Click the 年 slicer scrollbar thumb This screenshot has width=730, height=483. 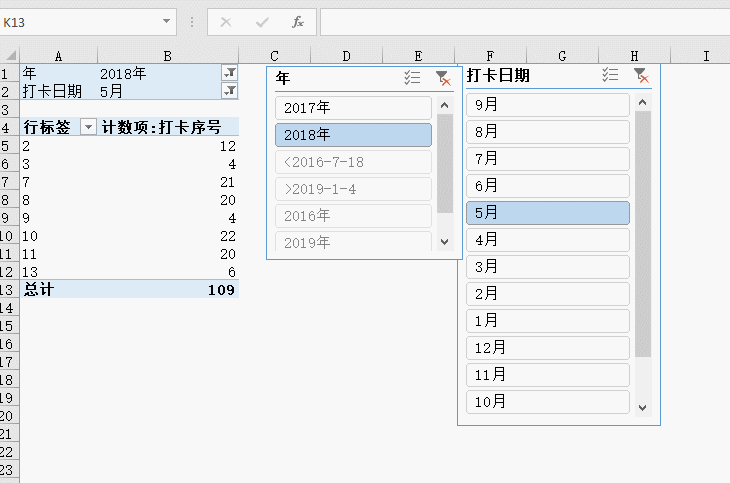(x=445, y=163)
